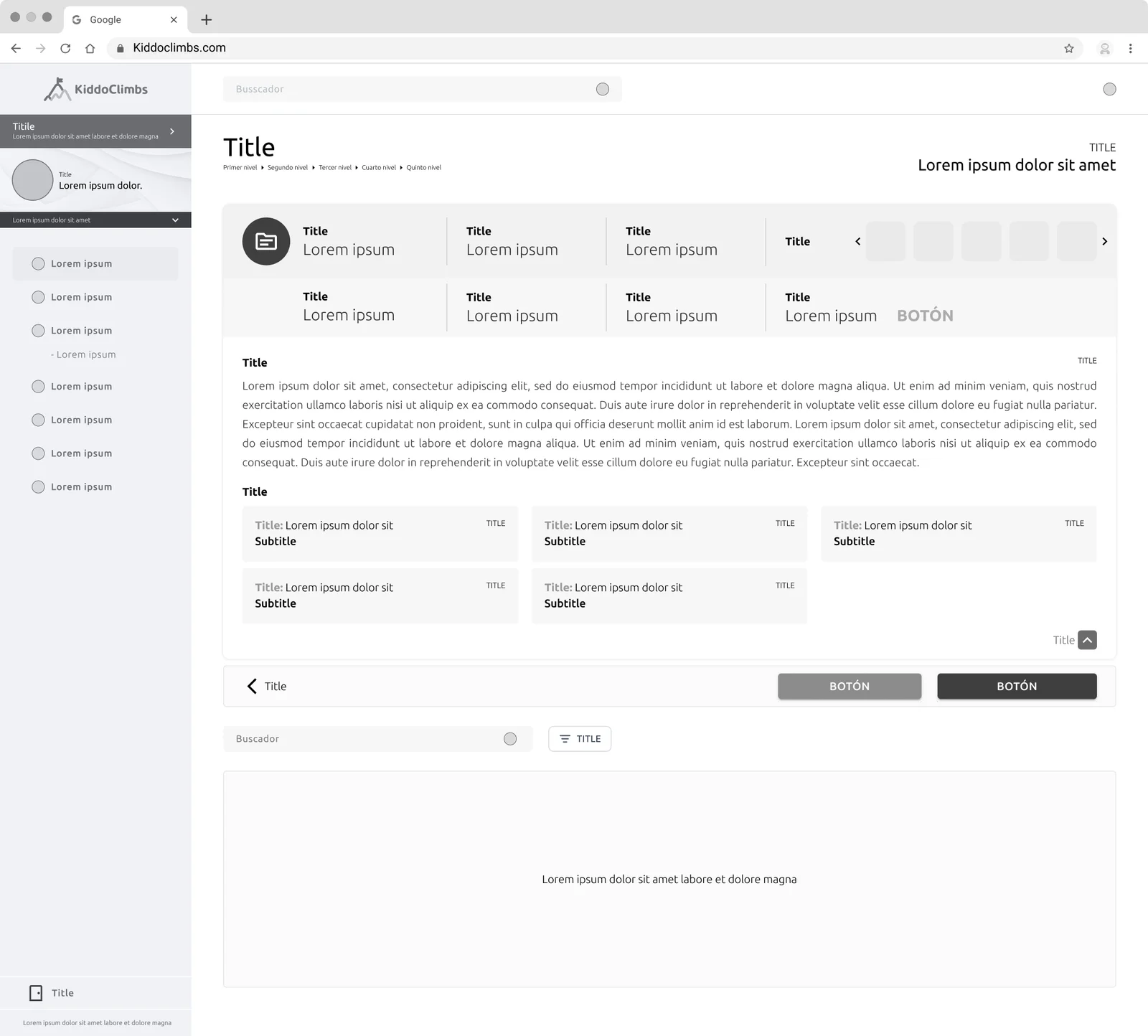Image resolution: width=1148 pixels, height=1036 pixels.
Task: Click the browser home icon
Action: (90, 48)
